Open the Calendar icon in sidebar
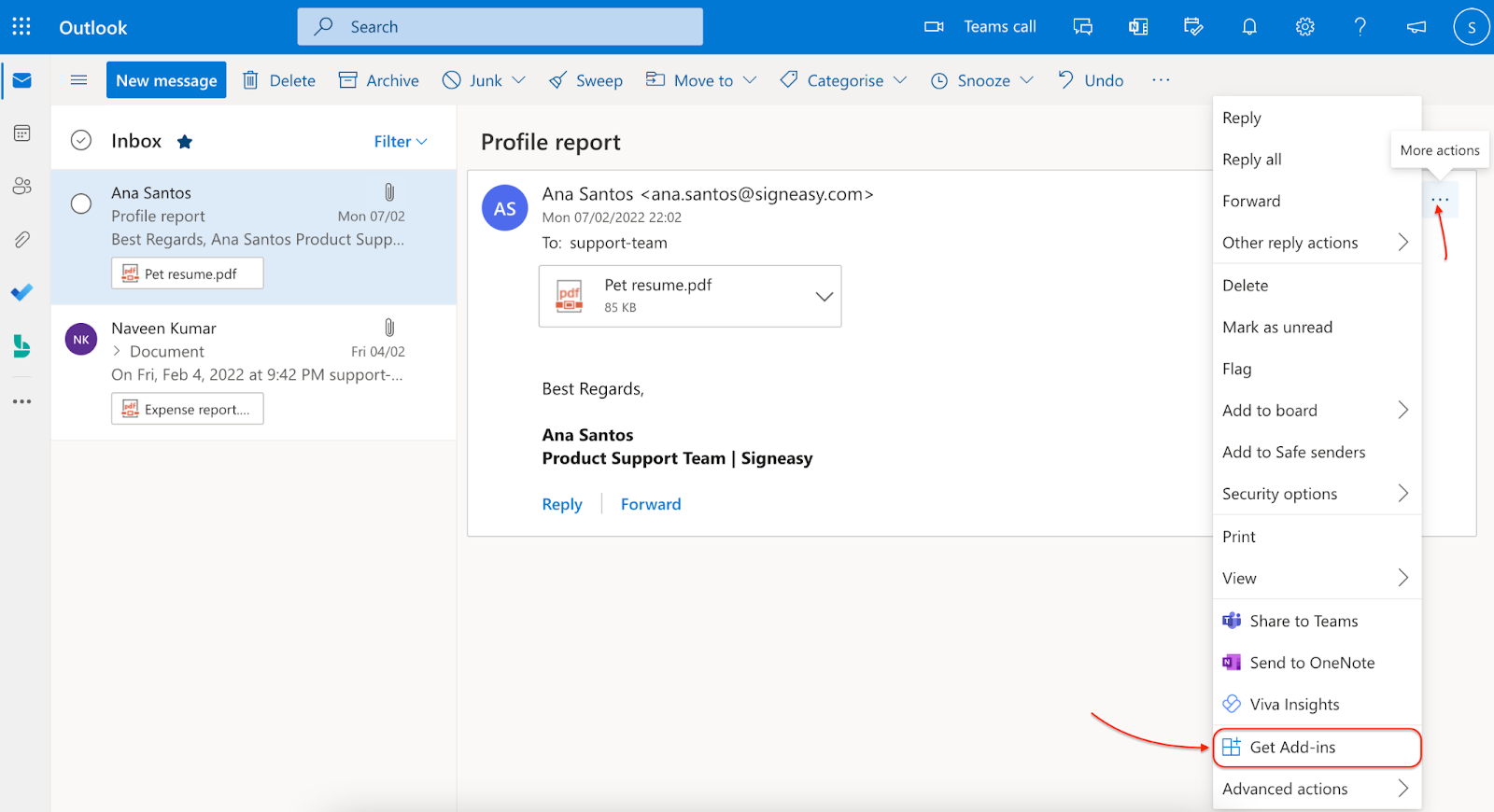The width and height of the screenshot is (1494, 812). tap(22, 133)
